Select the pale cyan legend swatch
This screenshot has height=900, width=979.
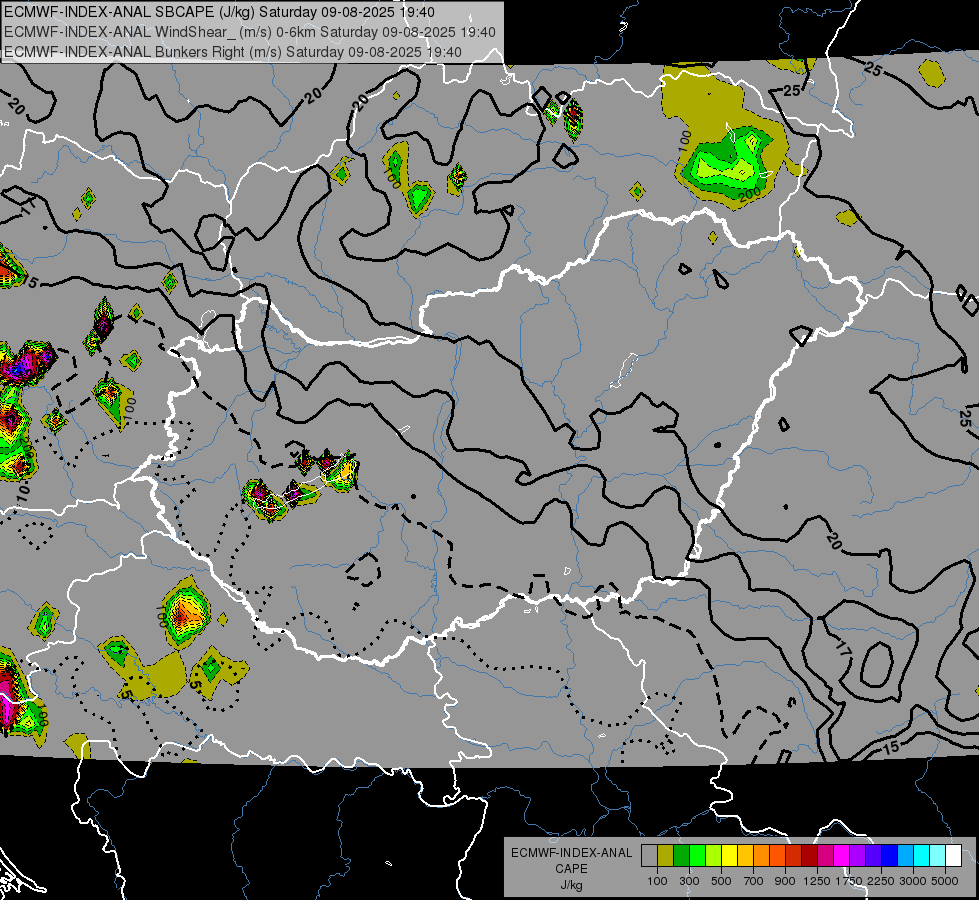(938, 855)
